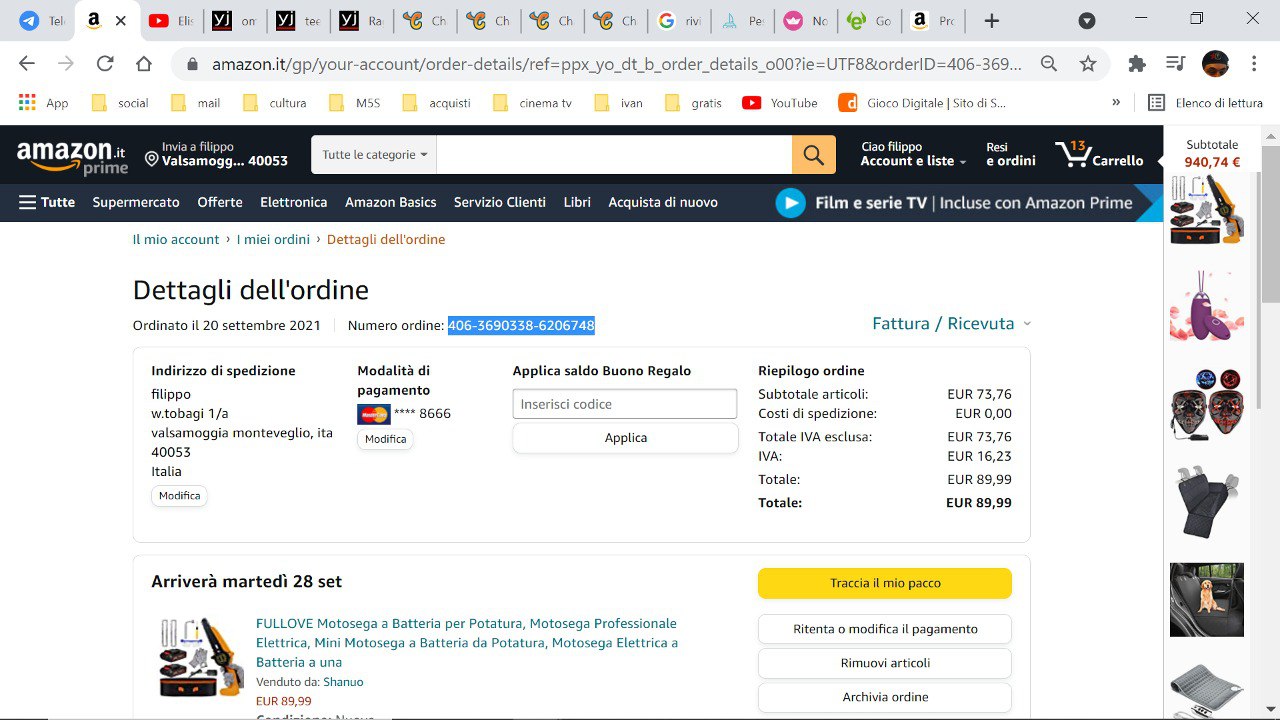Click the Traccia il mio pacco button

pos(884,583)
